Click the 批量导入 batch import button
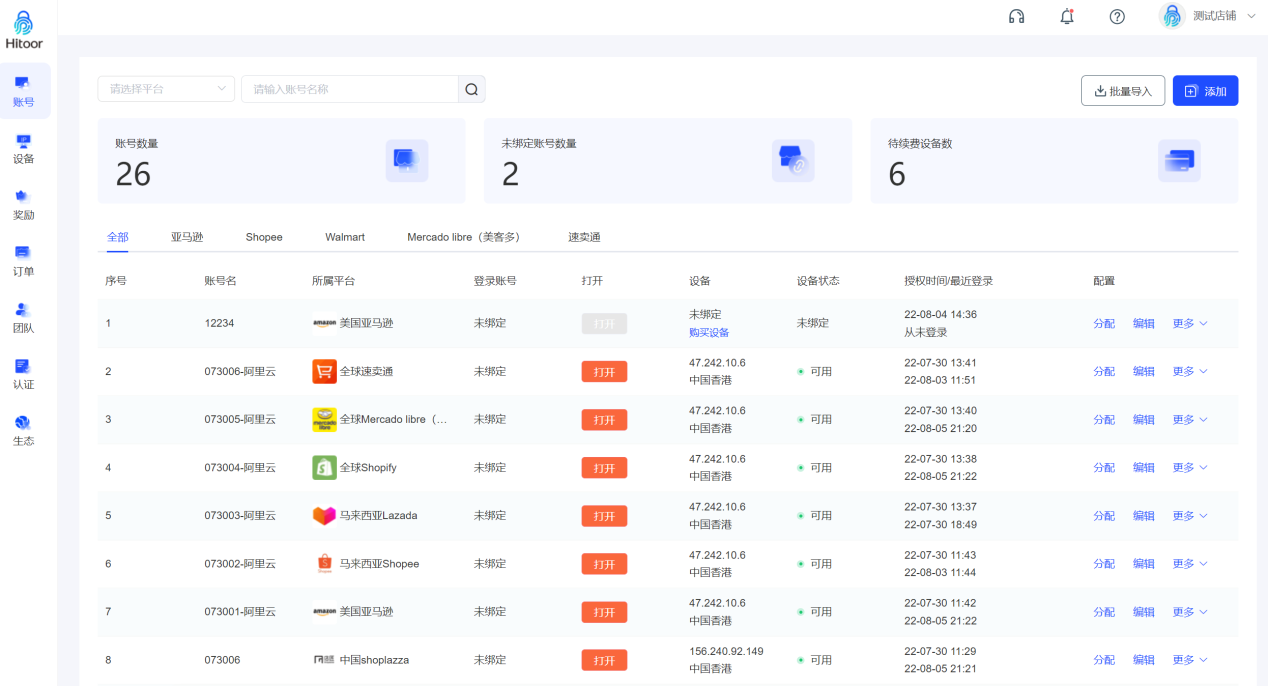1268x686 pixels. [1122, 91]
